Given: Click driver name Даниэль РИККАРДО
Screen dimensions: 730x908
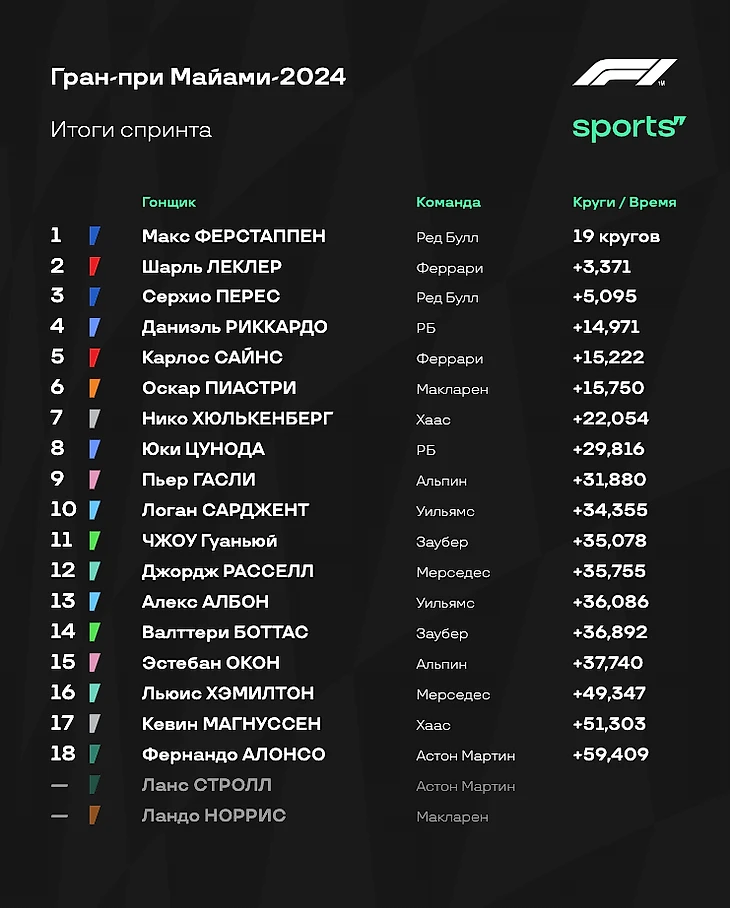Looking at the screenshot, I should (234, 327).
